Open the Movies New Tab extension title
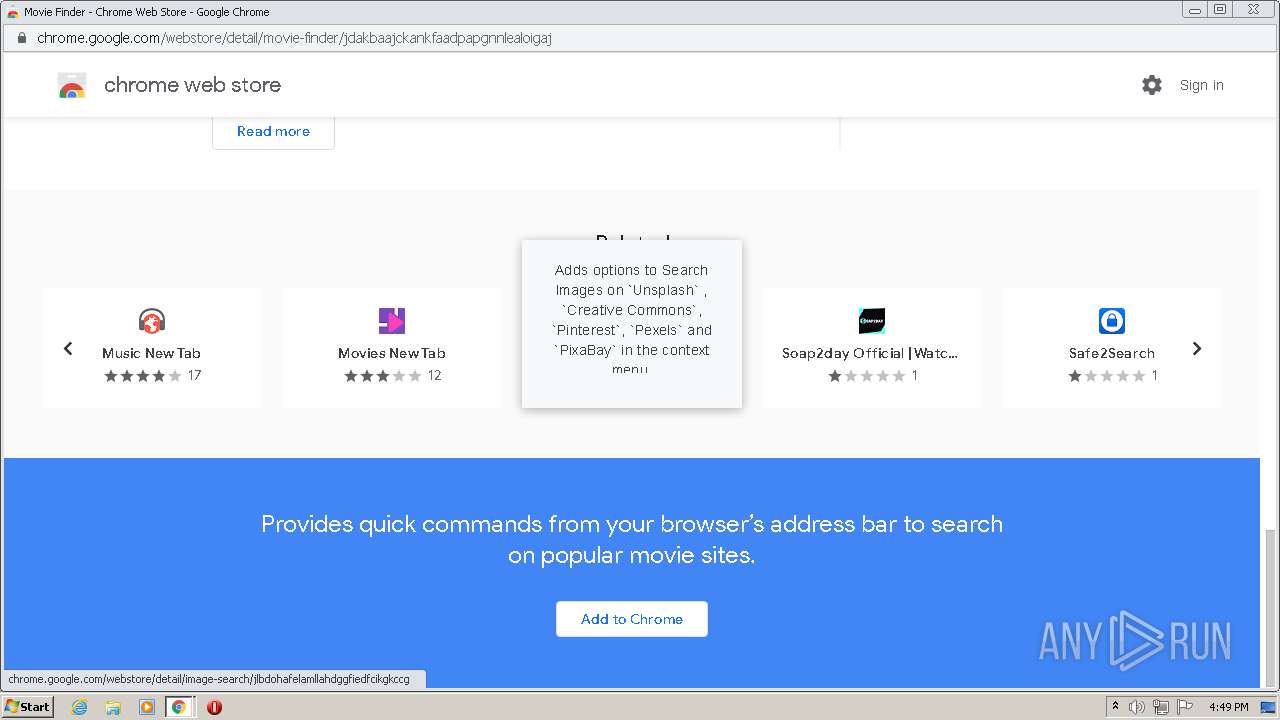1280x720 pixels. (392, 353)
